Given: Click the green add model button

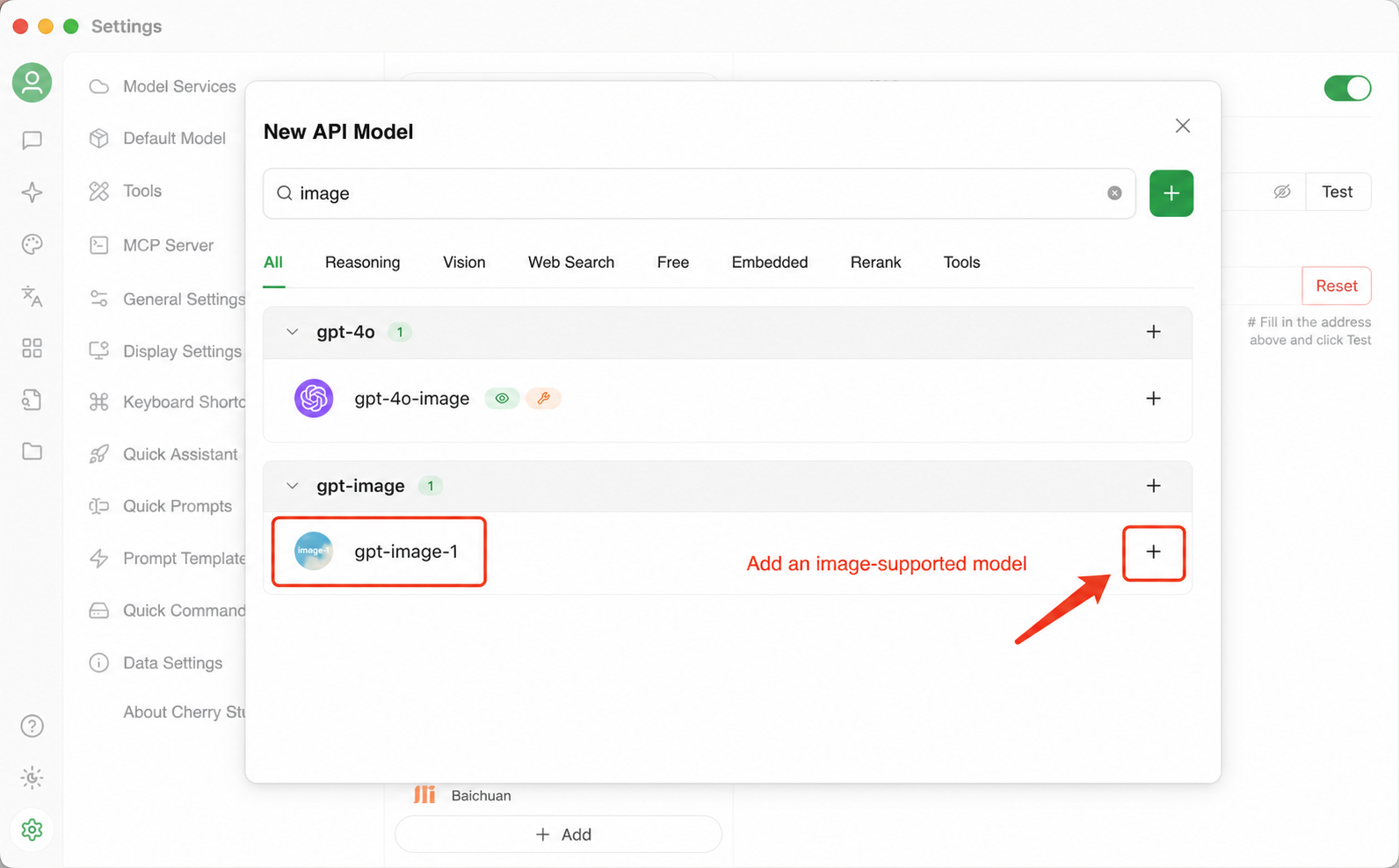Looking at the screenshot, I should click(x=1171, y=193).
